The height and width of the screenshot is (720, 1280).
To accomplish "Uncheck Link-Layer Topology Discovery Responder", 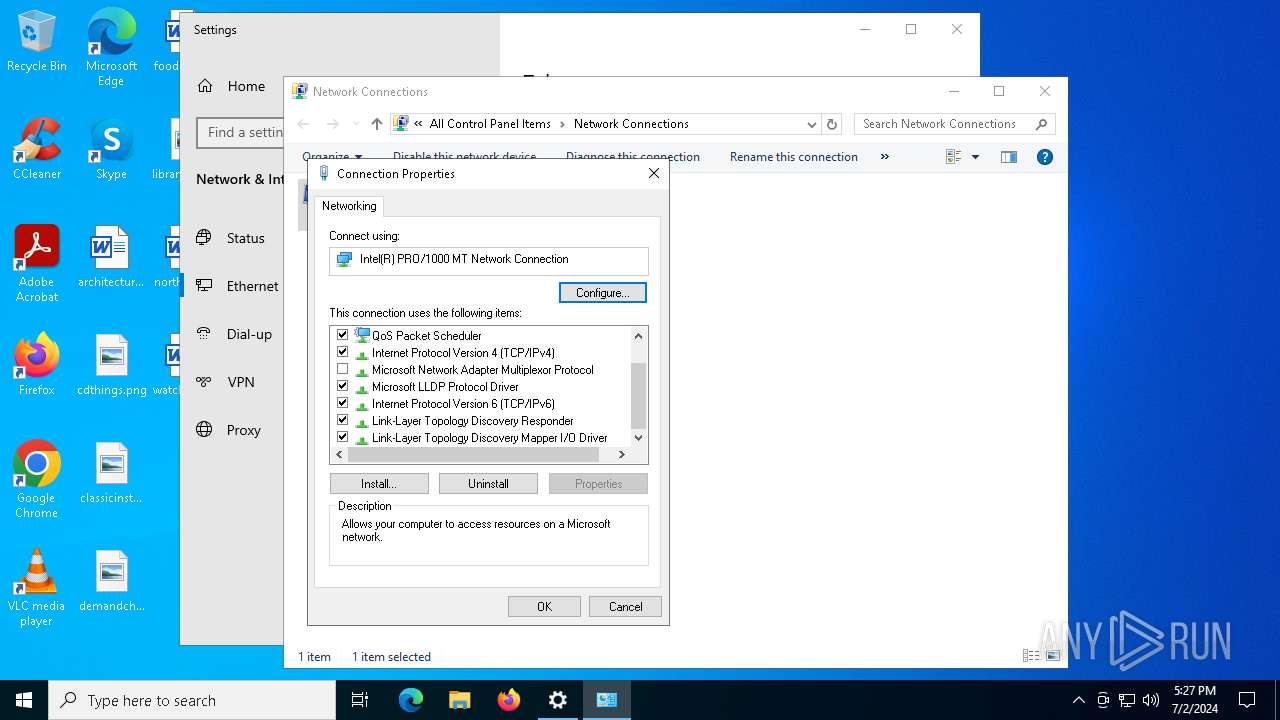I will point(343,420).
